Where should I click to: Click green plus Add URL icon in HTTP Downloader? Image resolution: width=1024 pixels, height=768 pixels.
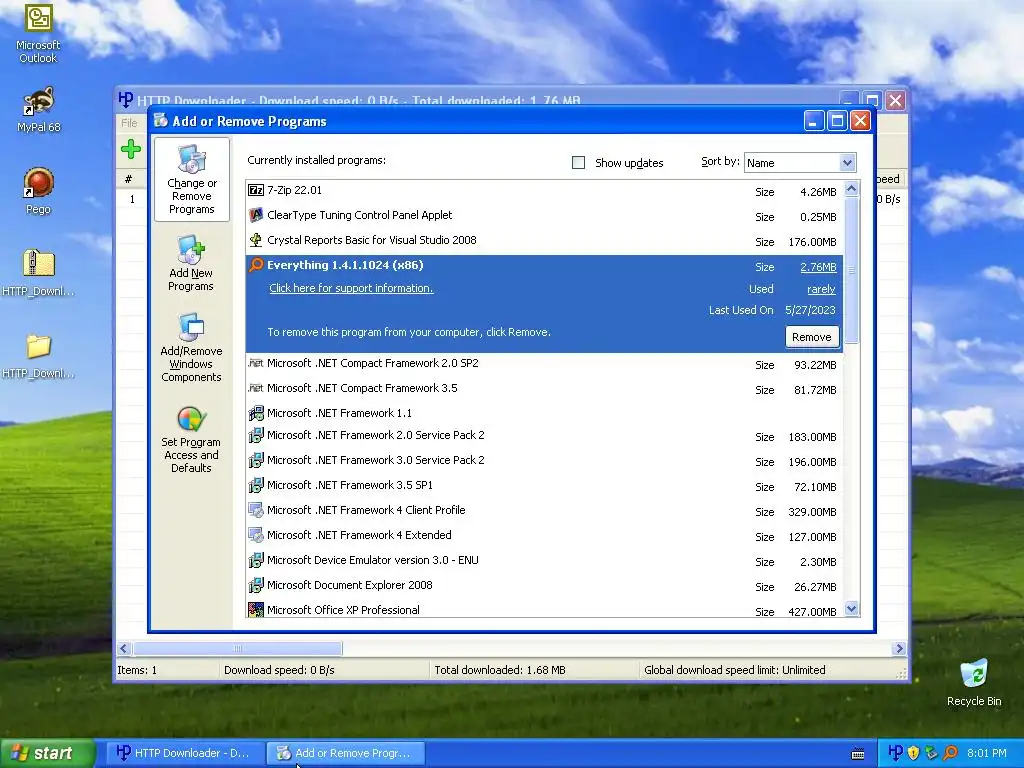[131, 149]
